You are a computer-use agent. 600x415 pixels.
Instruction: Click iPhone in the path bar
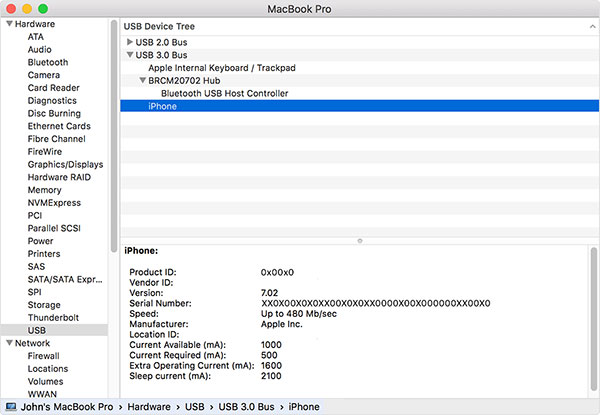(304, 407)
